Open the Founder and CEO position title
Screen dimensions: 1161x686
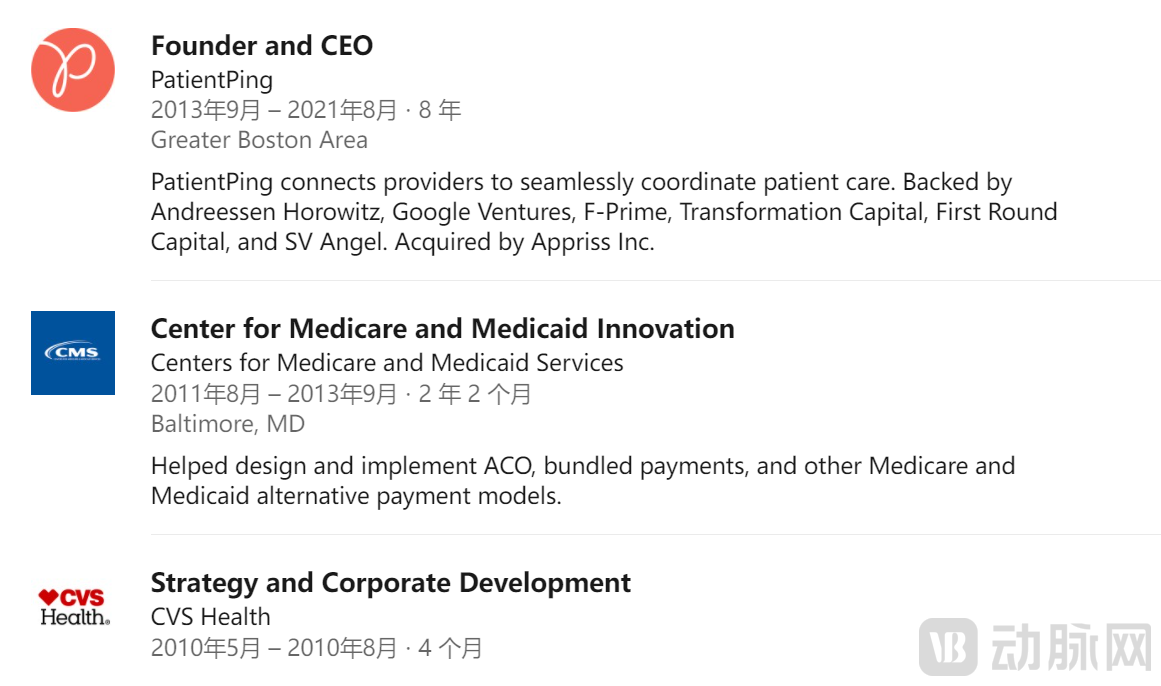tap(262, 45)
